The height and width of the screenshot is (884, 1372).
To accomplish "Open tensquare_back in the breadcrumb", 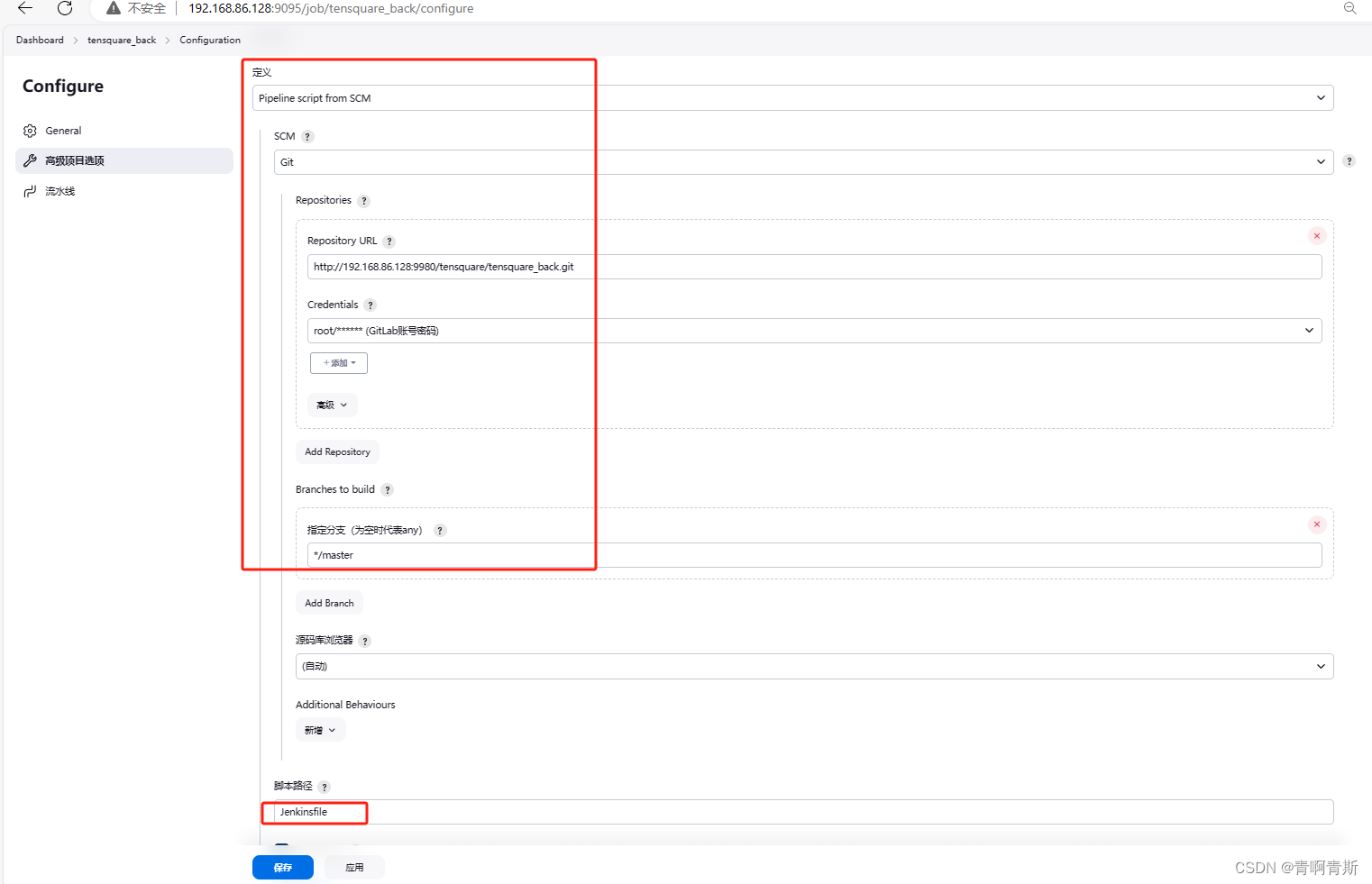I will (x=122, y=40).
